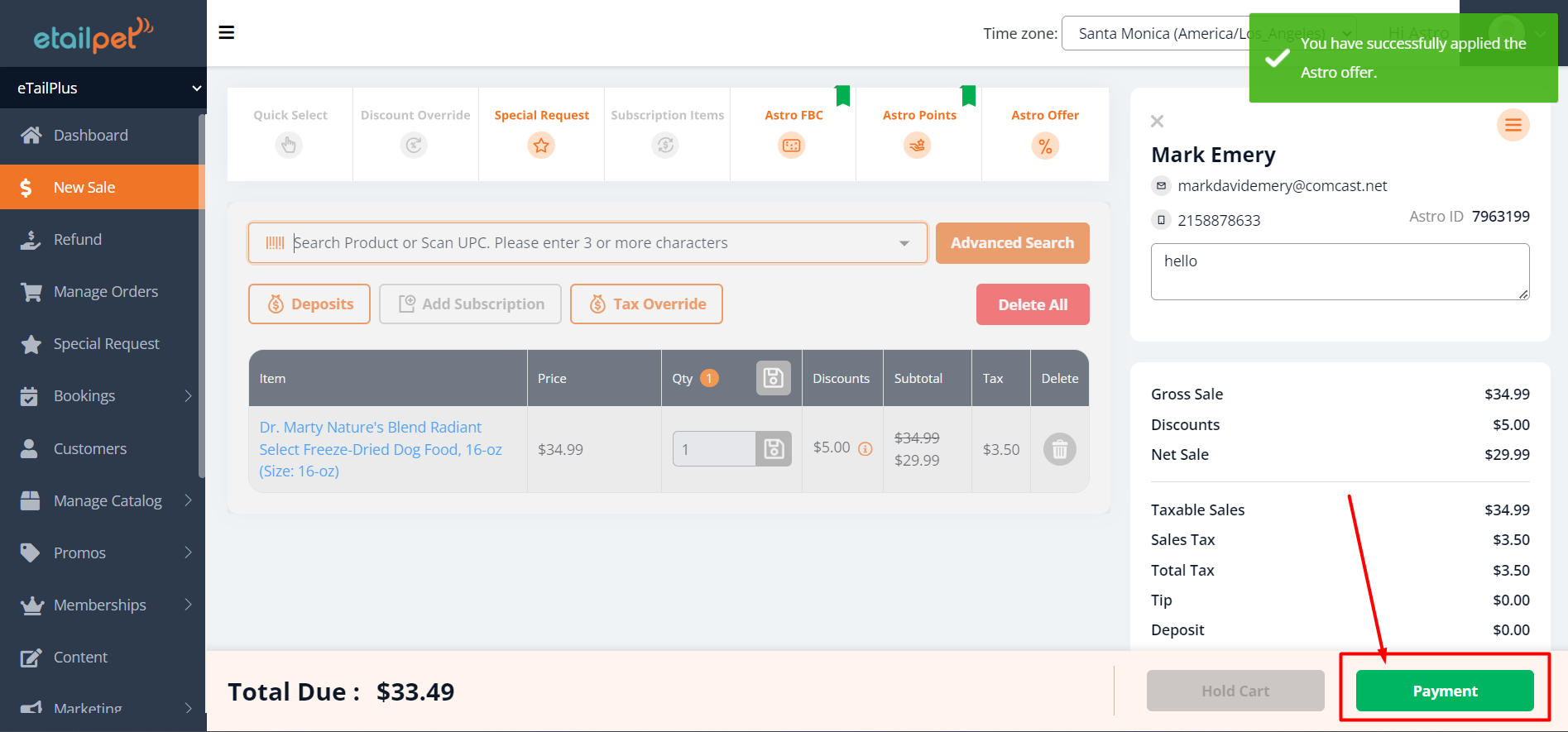The width and height of the screenshot is (1568, 732).
Task: Expand the eTailPlus store dropdown
Action: 196,89
